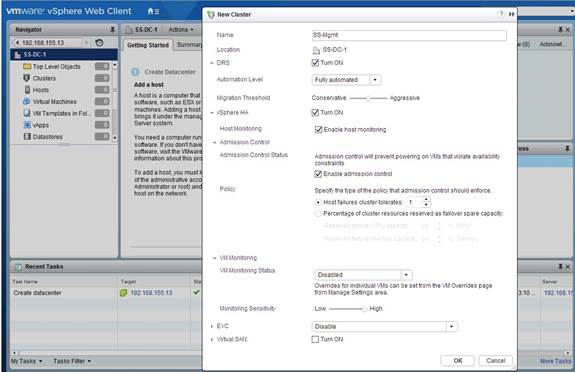The image size is (575, 372).
Task: Click the Create Datacenter info icon
Action: (x=135, y=72)
